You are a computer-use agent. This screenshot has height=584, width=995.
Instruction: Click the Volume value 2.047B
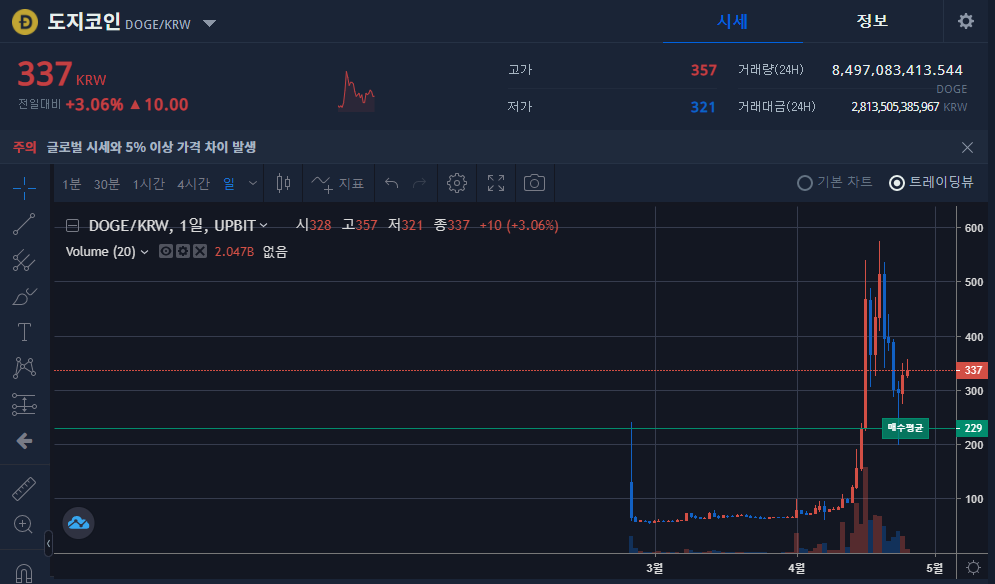coord(234,252)
